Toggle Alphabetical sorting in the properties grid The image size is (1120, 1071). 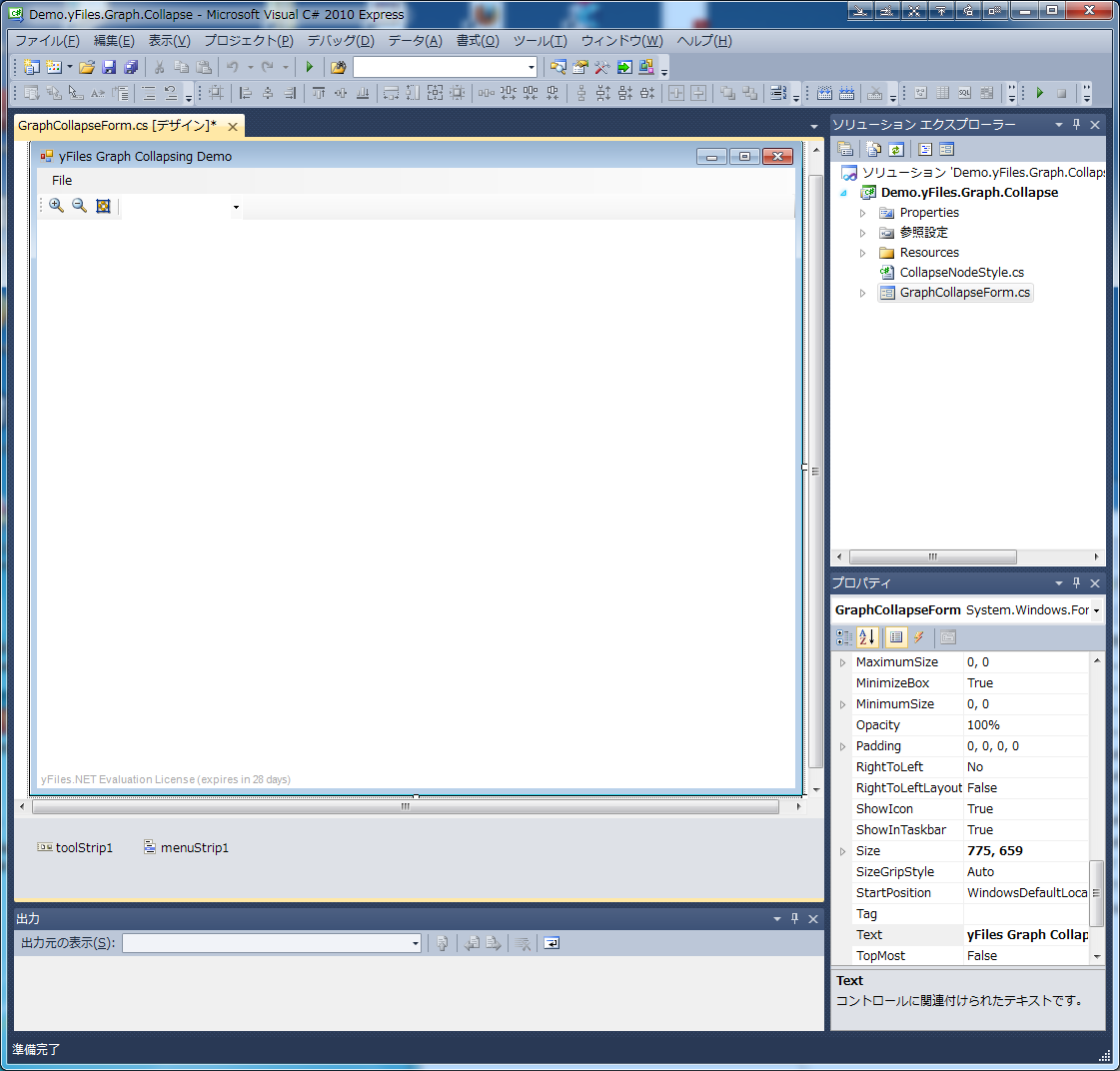pyautogui.click(x=866, y=637)
